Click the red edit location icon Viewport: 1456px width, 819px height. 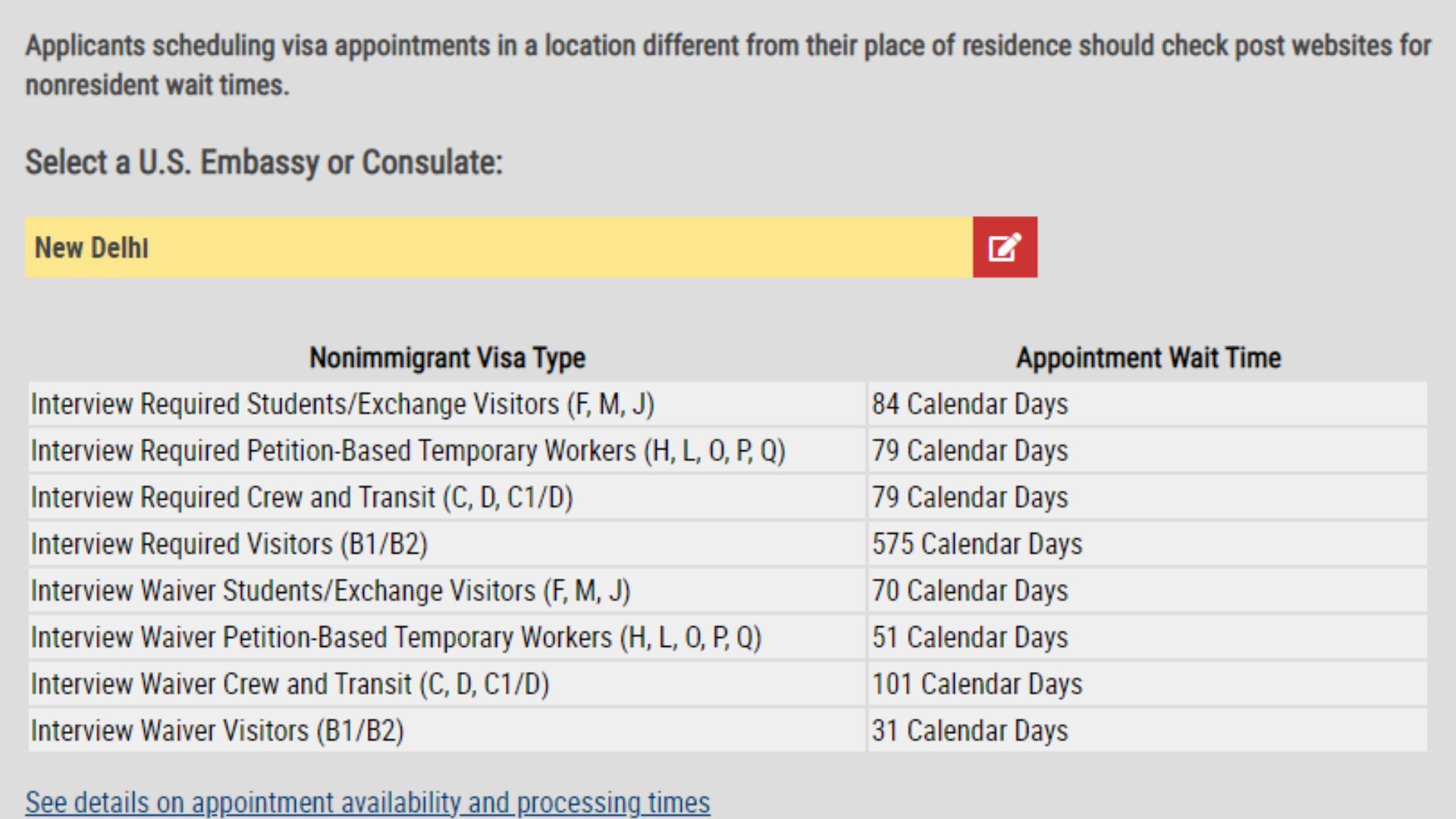[x=1005, y=247]
